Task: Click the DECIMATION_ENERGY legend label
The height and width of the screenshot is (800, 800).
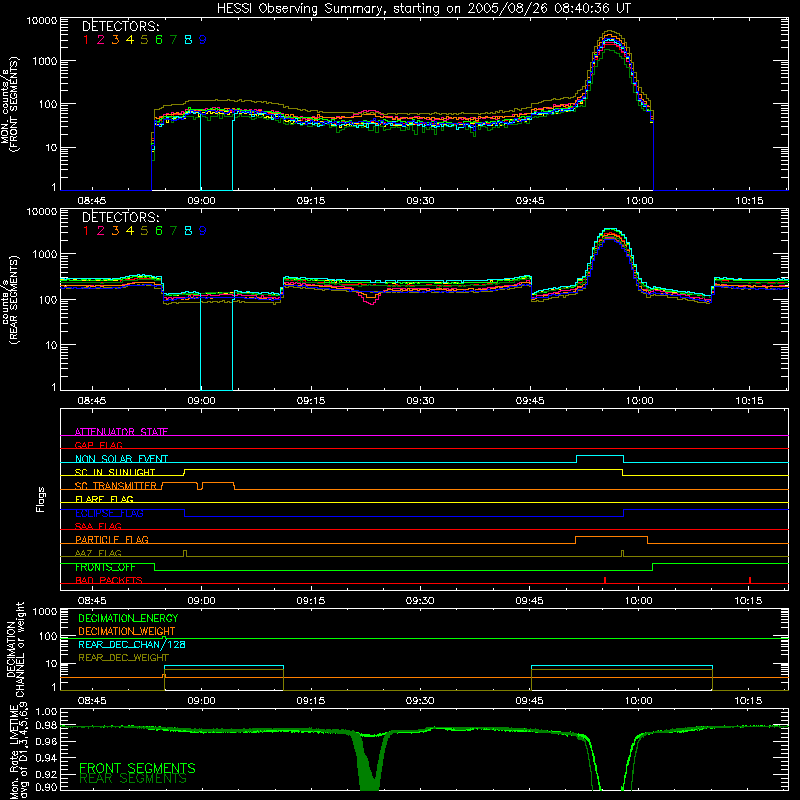Action: [x=128, y=618]
